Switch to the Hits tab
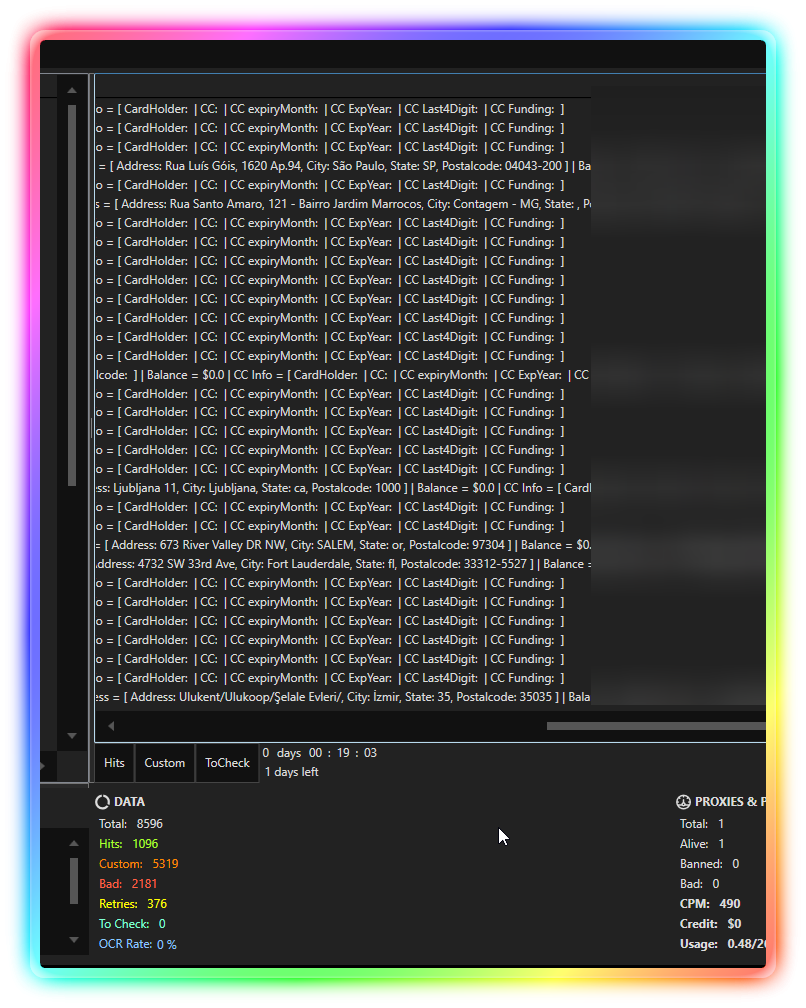Viewport: 806px width, 1008px height. (x=115, y=763)
